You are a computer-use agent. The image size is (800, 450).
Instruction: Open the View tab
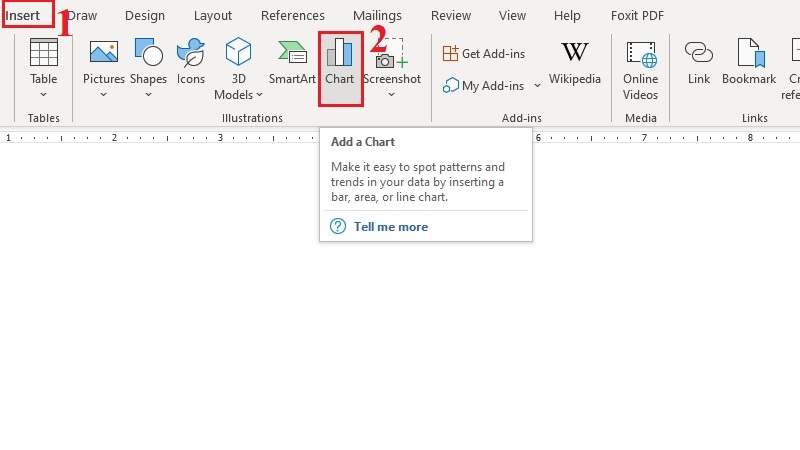513,16
